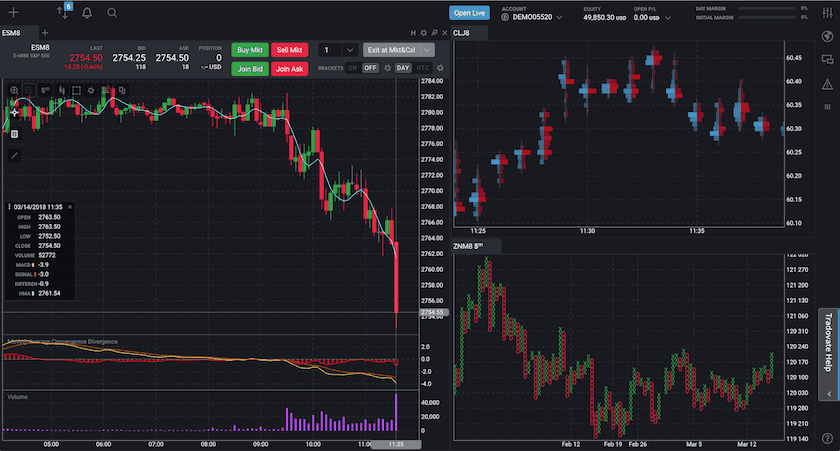The image size is (840, 451).
Task: Zoom in on the ESM8 chart
Action: [14, 90]
